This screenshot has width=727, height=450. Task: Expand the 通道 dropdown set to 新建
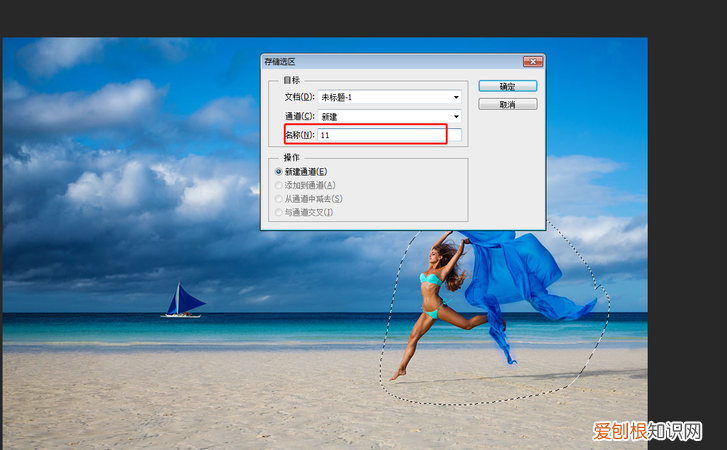click(388, 116)
